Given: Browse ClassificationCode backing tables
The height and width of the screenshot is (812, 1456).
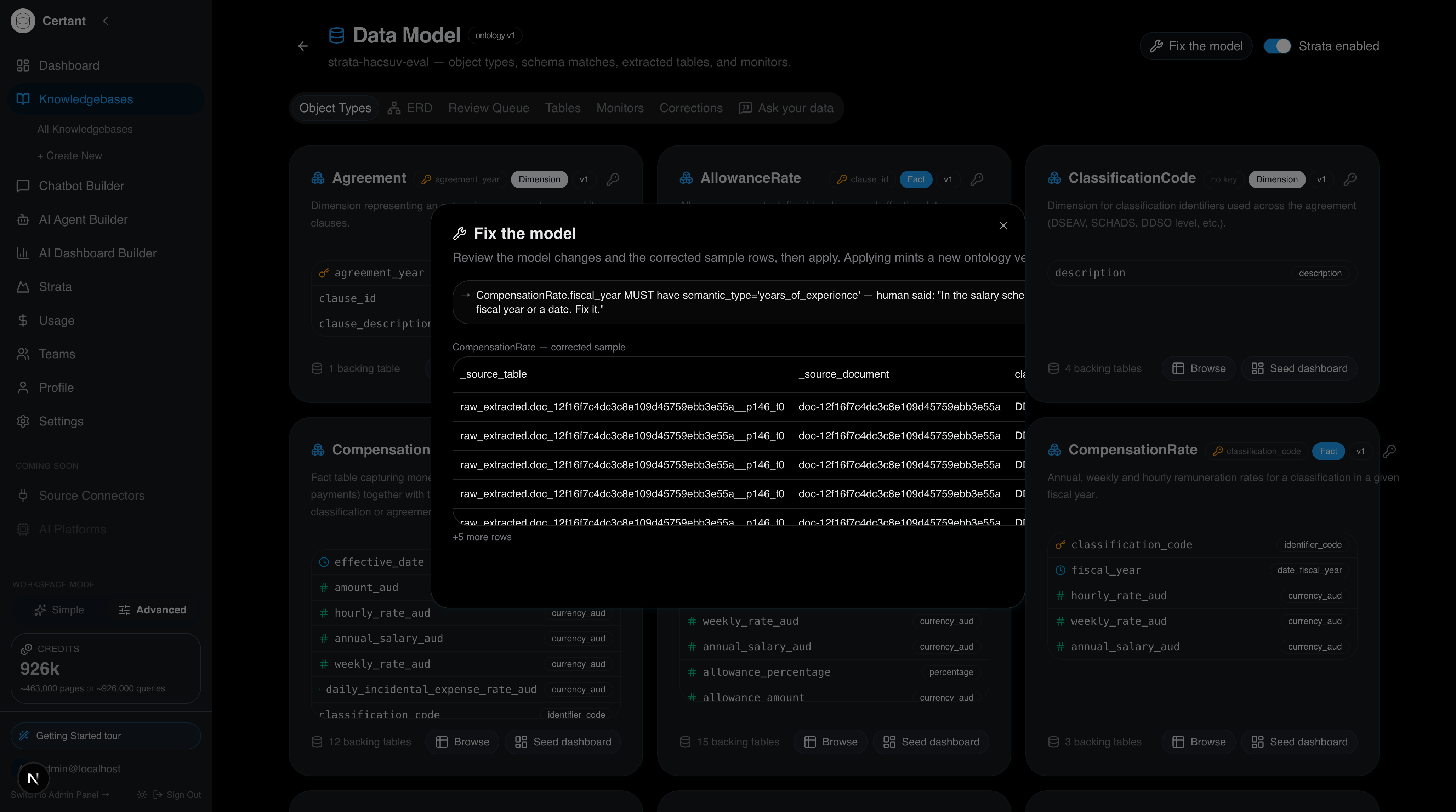Looking at the screenshot, I should [1198, 368].
